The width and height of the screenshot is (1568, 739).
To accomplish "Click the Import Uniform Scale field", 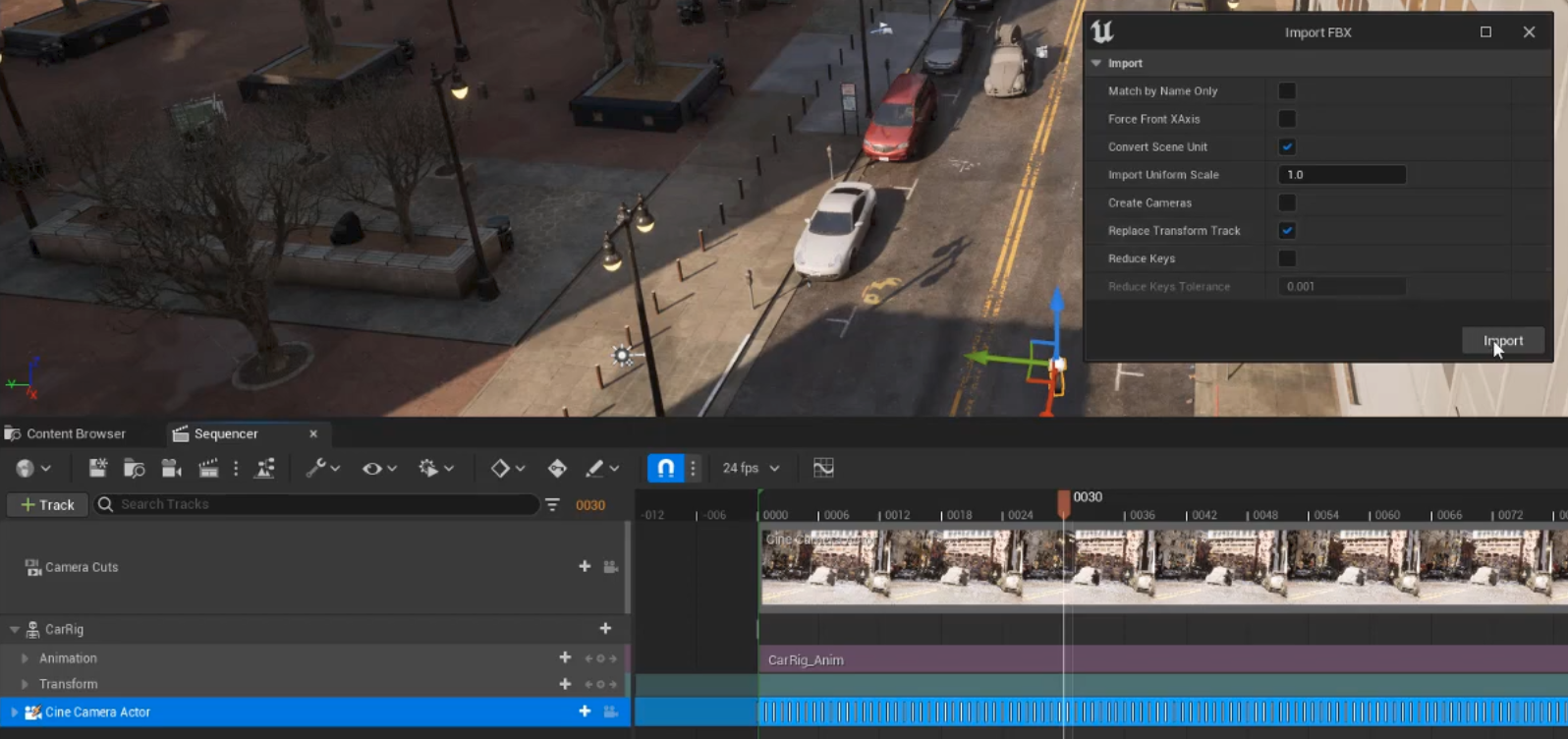I will click(x=1341, y=175).
